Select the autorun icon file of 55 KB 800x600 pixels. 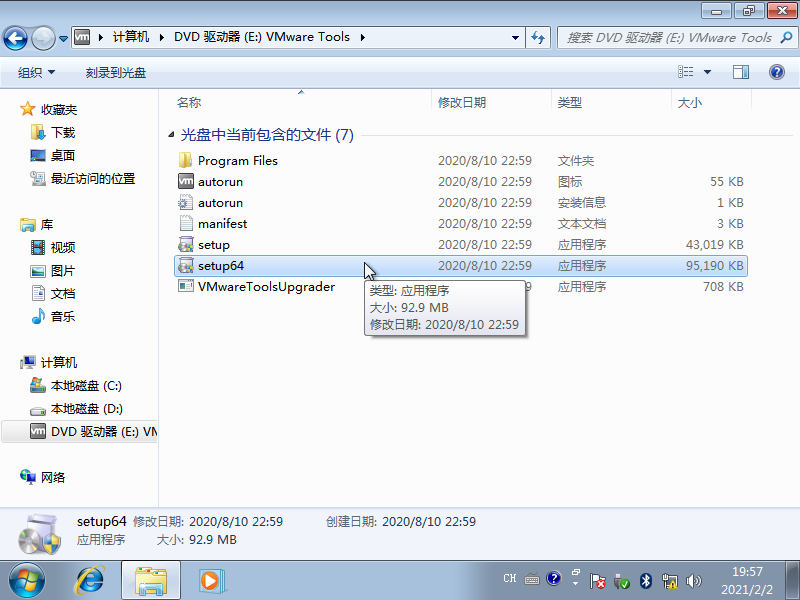click(186, 181)
